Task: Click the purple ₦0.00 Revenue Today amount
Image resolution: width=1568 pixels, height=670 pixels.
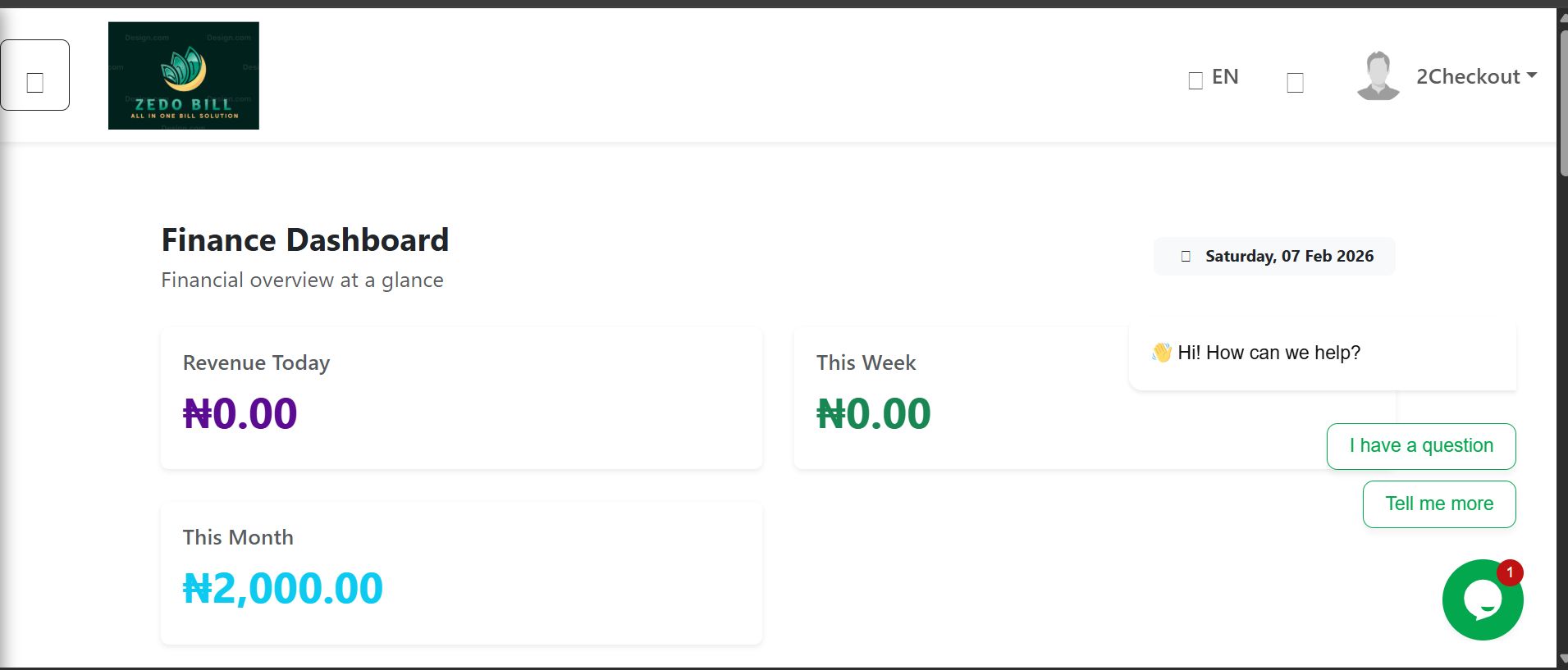Action: click(240, 413)
